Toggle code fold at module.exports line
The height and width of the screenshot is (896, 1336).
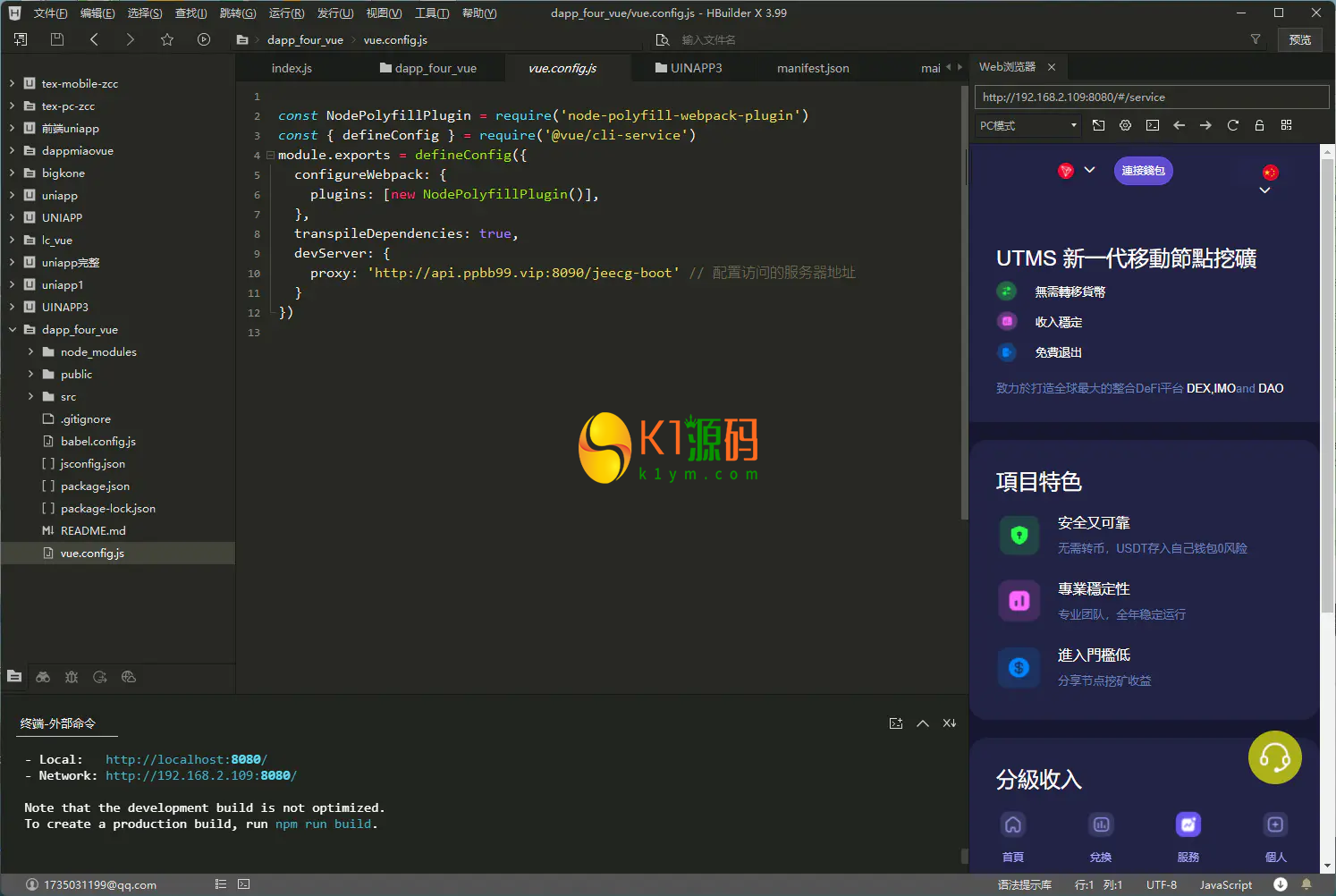point(270,155)
